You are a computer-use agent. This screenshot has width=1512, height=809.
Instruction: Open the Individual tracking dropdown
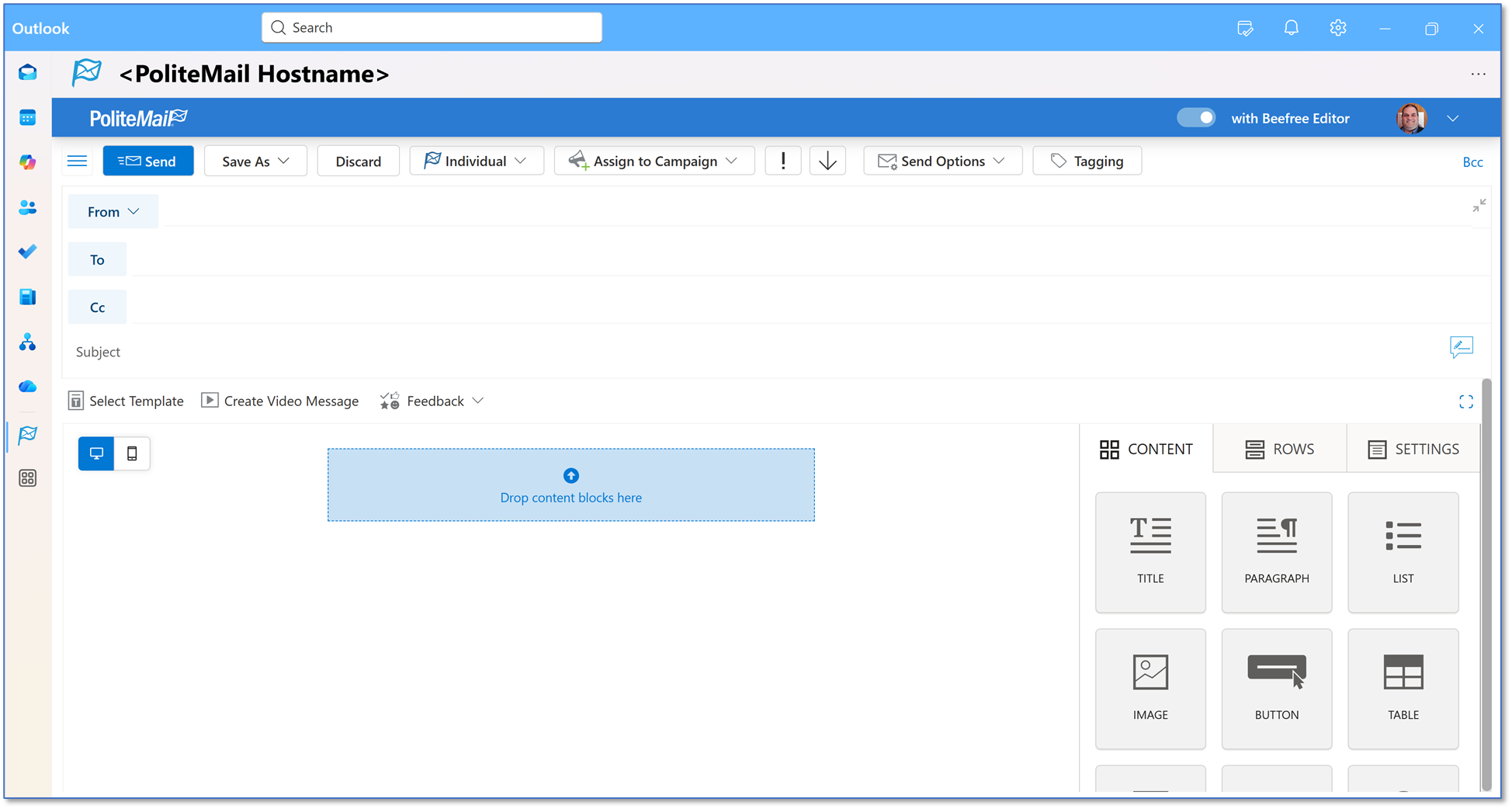(477, 161)
